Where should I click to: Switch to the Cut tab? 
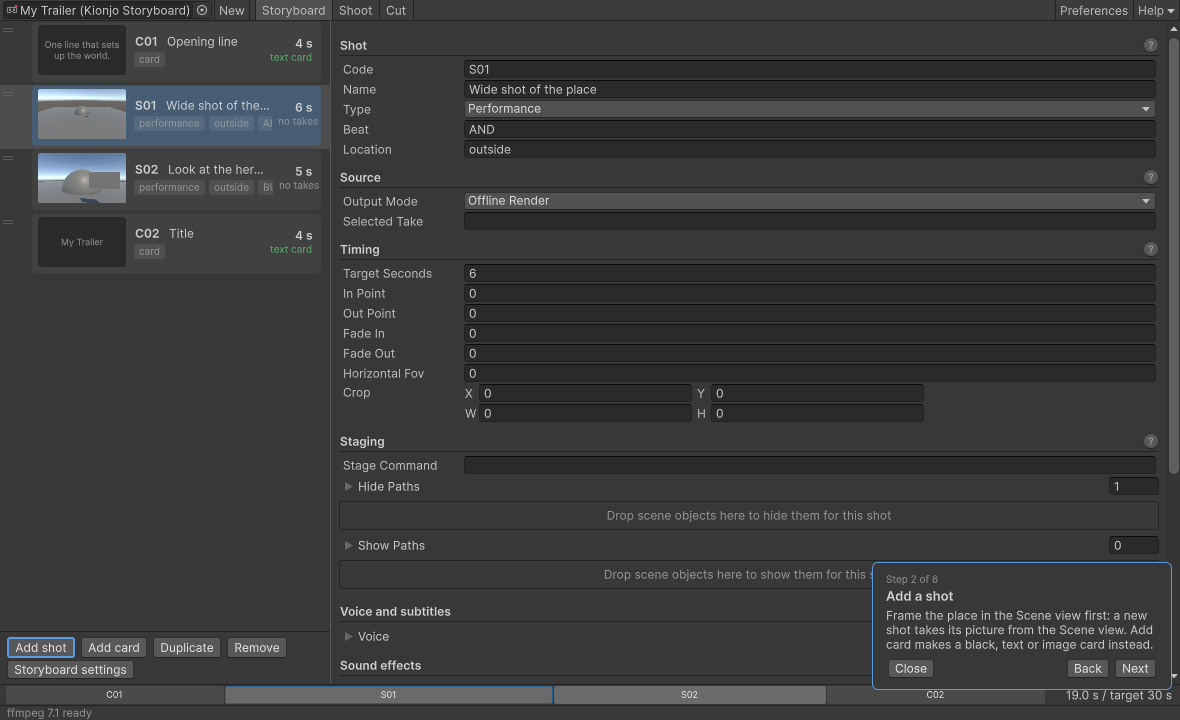click(396, 11)
